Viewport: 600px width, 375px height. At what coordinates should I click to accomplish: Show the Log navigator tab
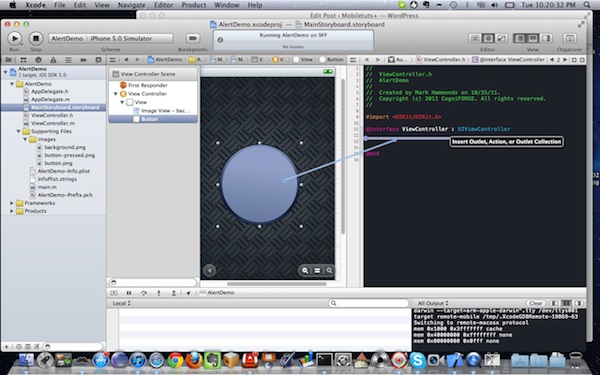98,60
